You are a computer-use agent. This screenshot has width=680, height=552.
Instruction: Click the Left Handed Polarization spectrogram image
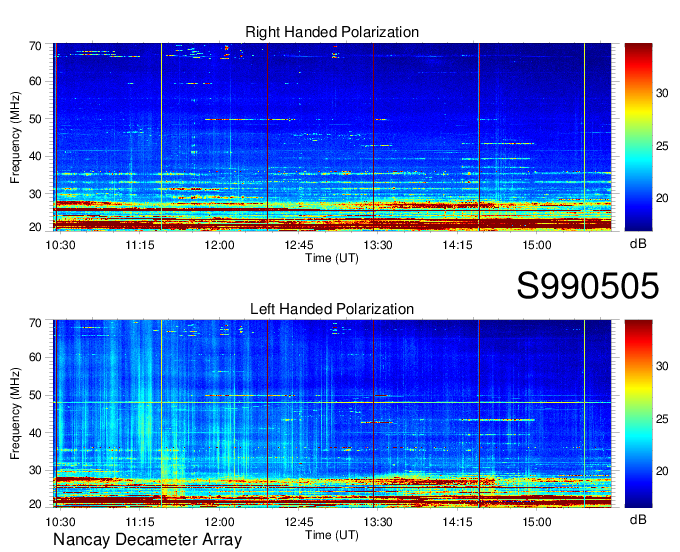332,414
